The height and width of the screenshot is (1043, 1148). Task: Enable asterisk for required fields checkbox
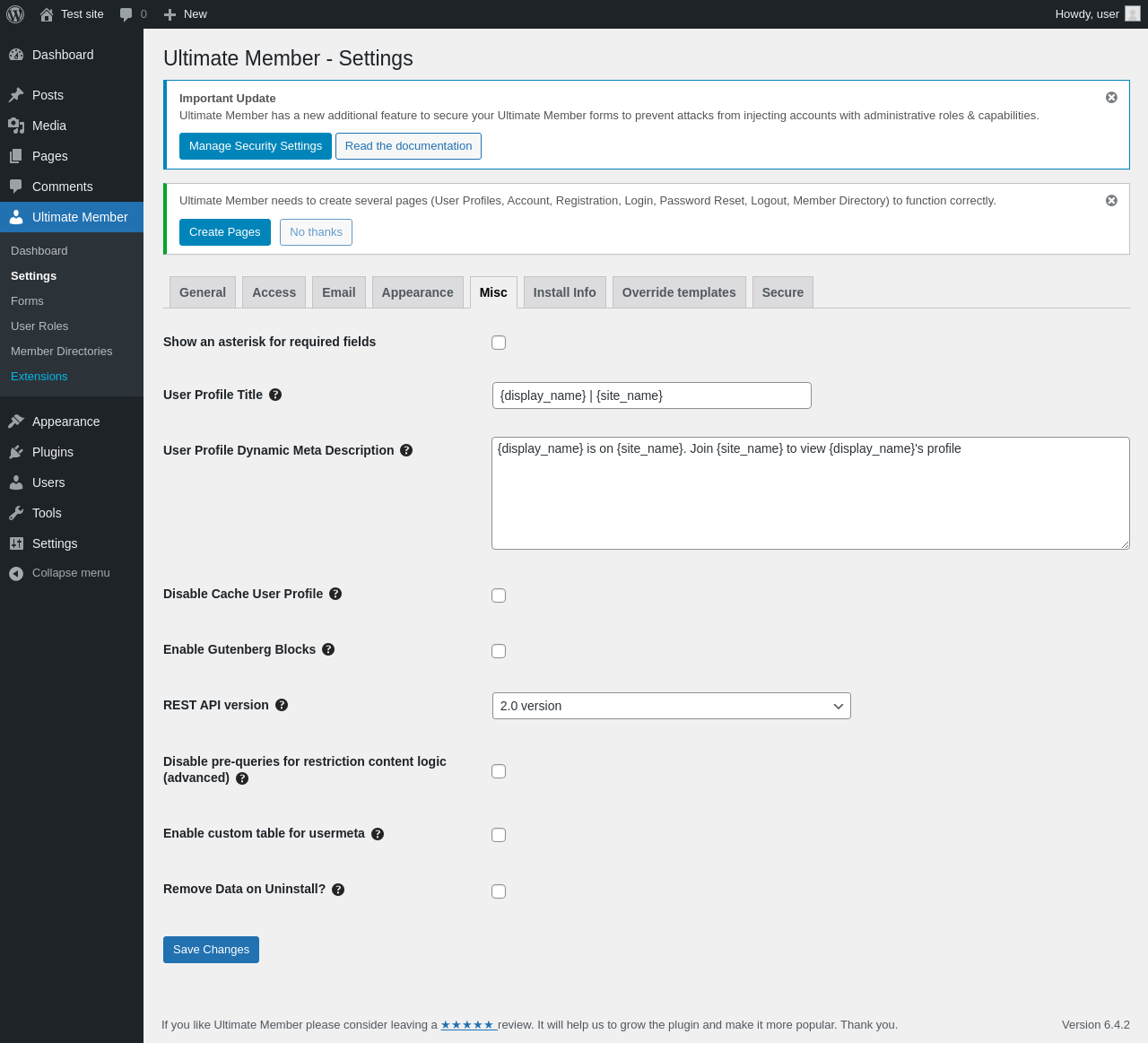(499, 343)
